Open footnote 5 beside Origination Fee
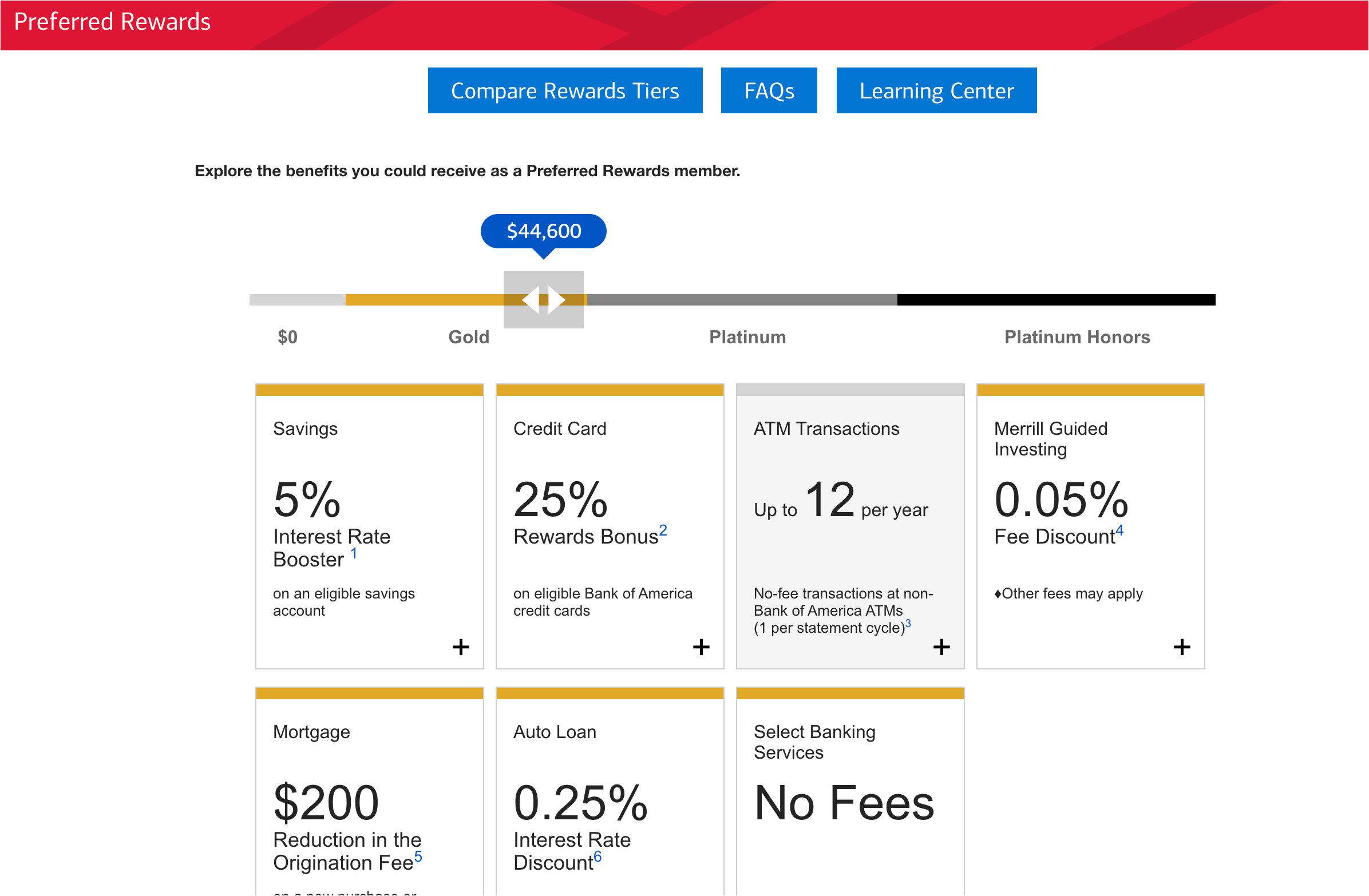The image size is (1369, 896). click(418, 857)
